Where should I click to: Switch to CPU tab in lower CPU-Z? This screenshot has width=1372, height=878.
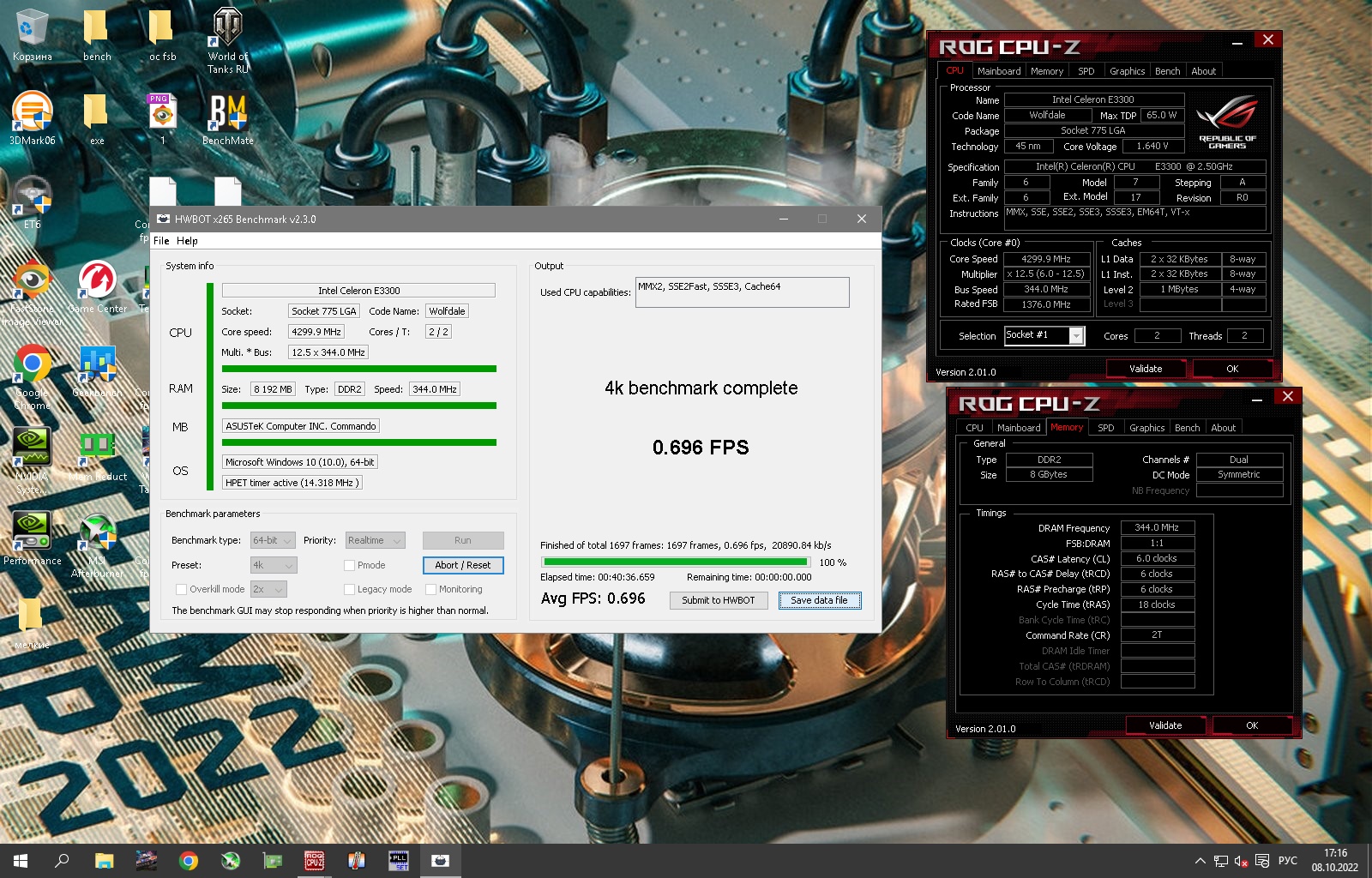(x=974, y=428)
